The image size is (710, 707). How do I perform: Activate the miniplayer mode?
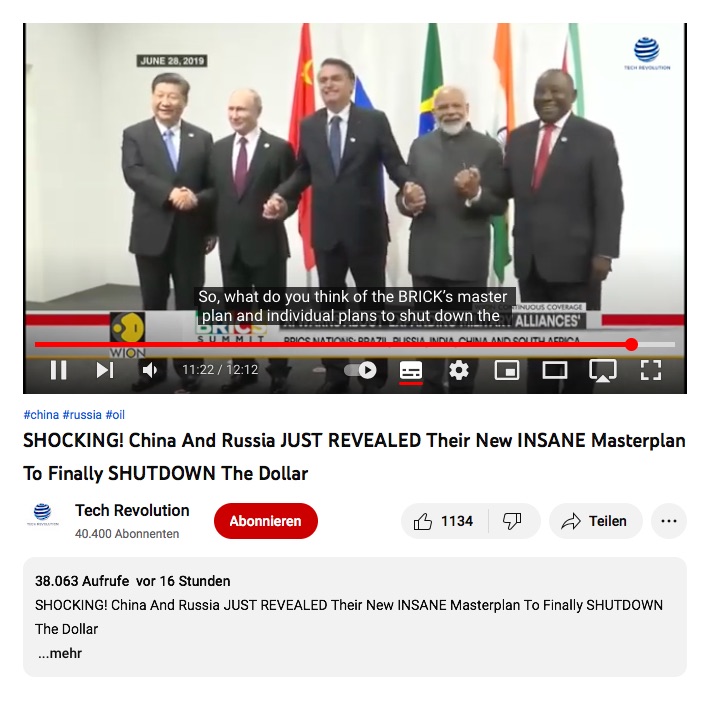click(x=507, y=370)
